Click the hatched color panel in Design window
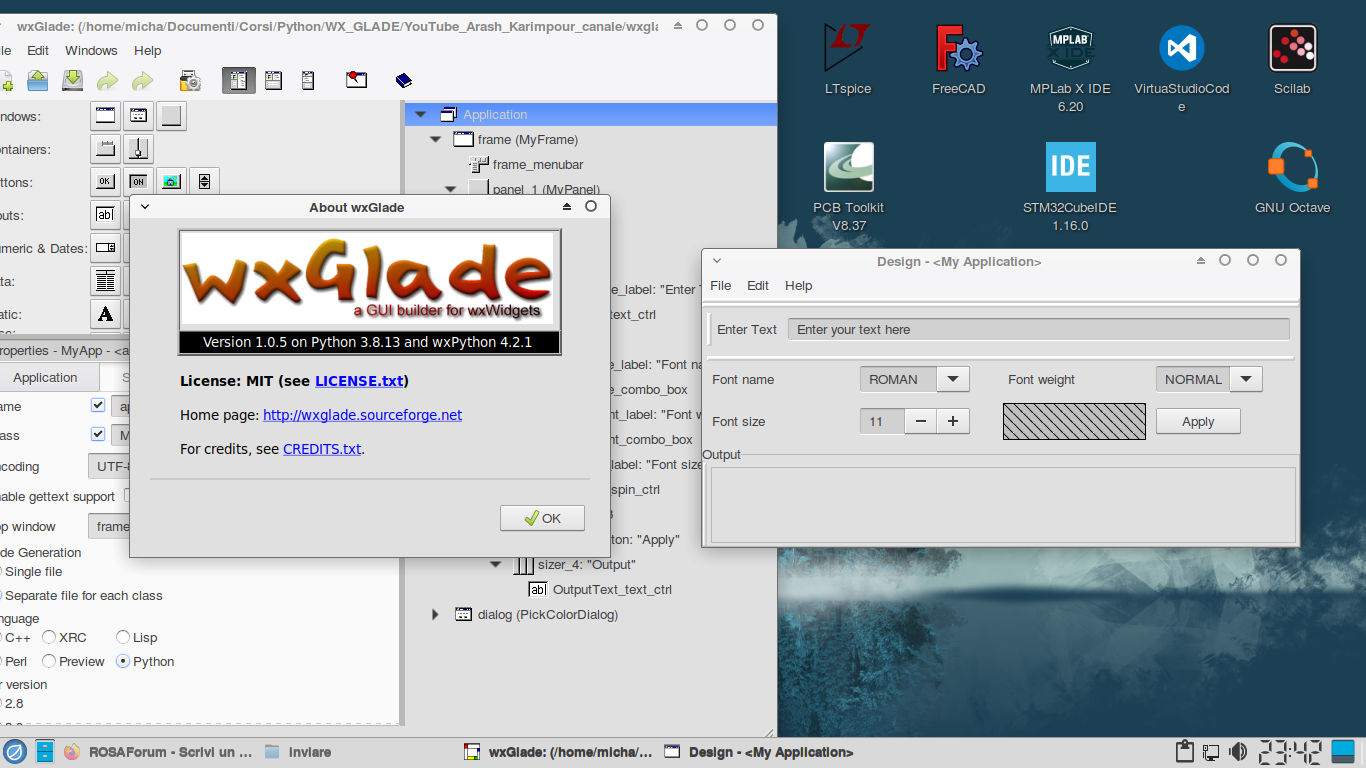The image size is (1366, 768). 1074,421
